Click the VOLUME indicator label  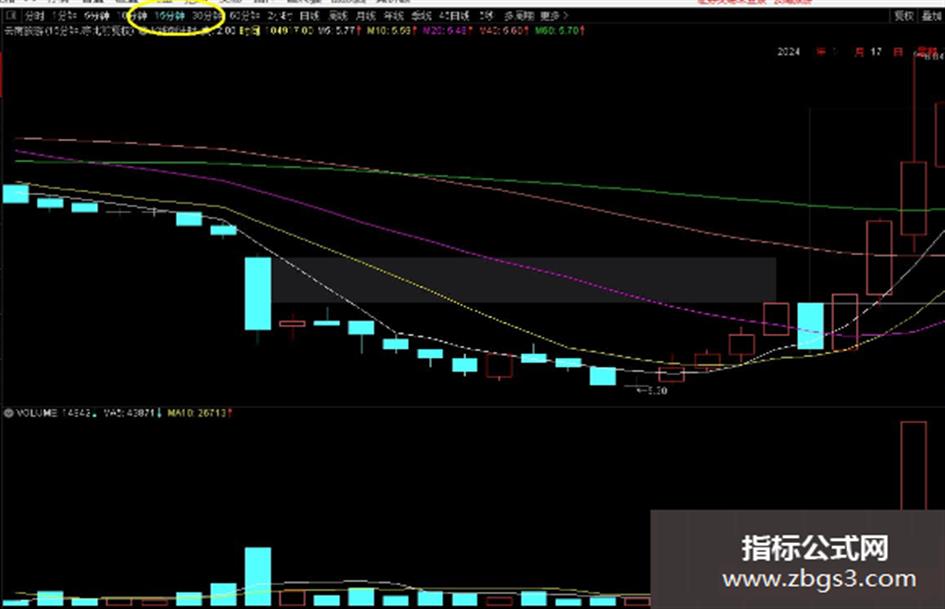[x=36, y=413]
